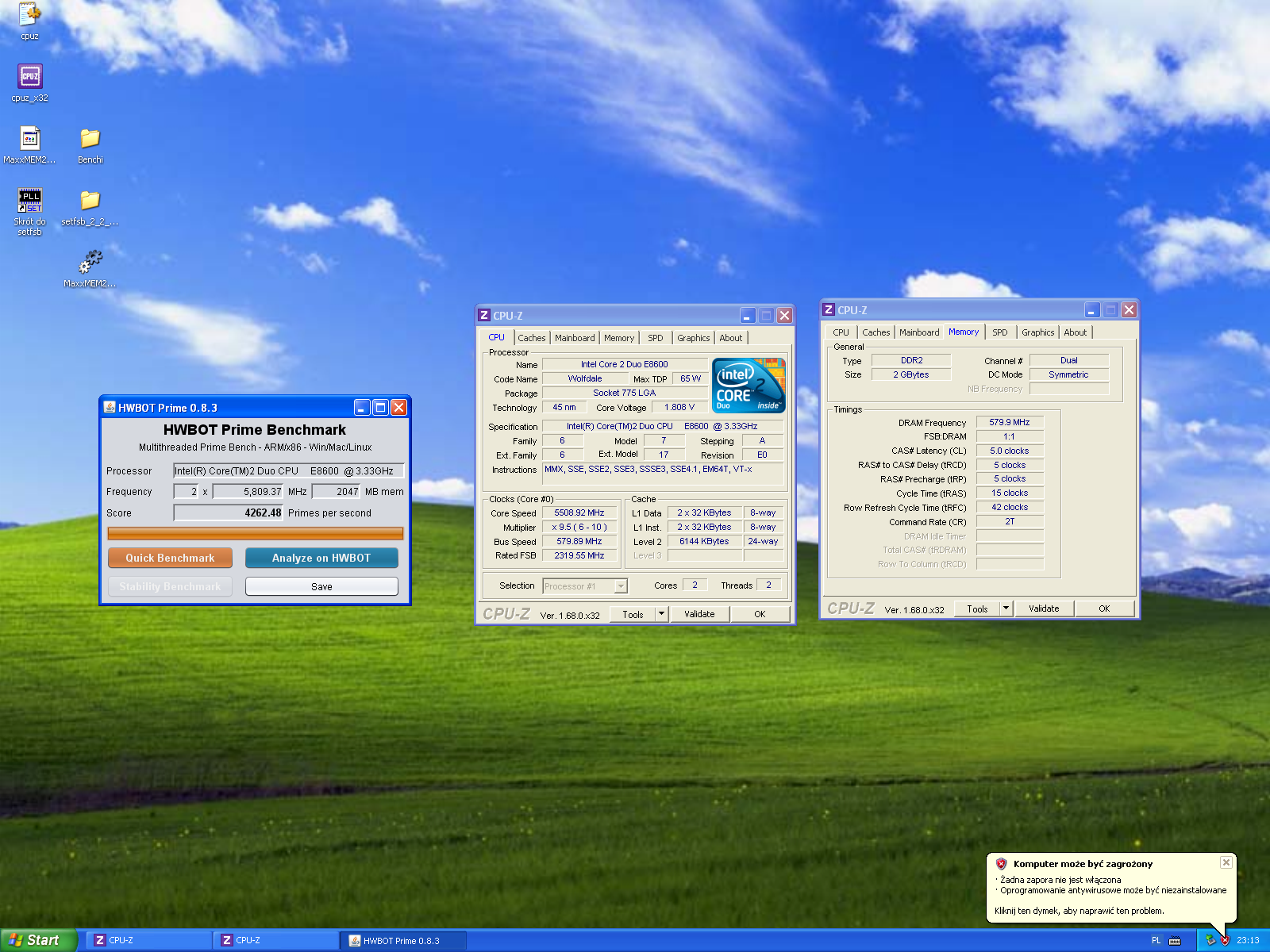
Task: Open Graphics tab in right CPU-Z window
Action: pos(1038,332)
